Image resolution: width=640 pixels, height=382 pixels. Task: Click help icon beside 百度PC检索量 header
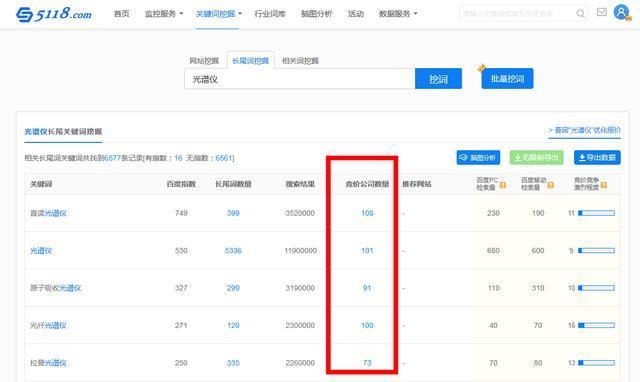(x=503, y=185)
